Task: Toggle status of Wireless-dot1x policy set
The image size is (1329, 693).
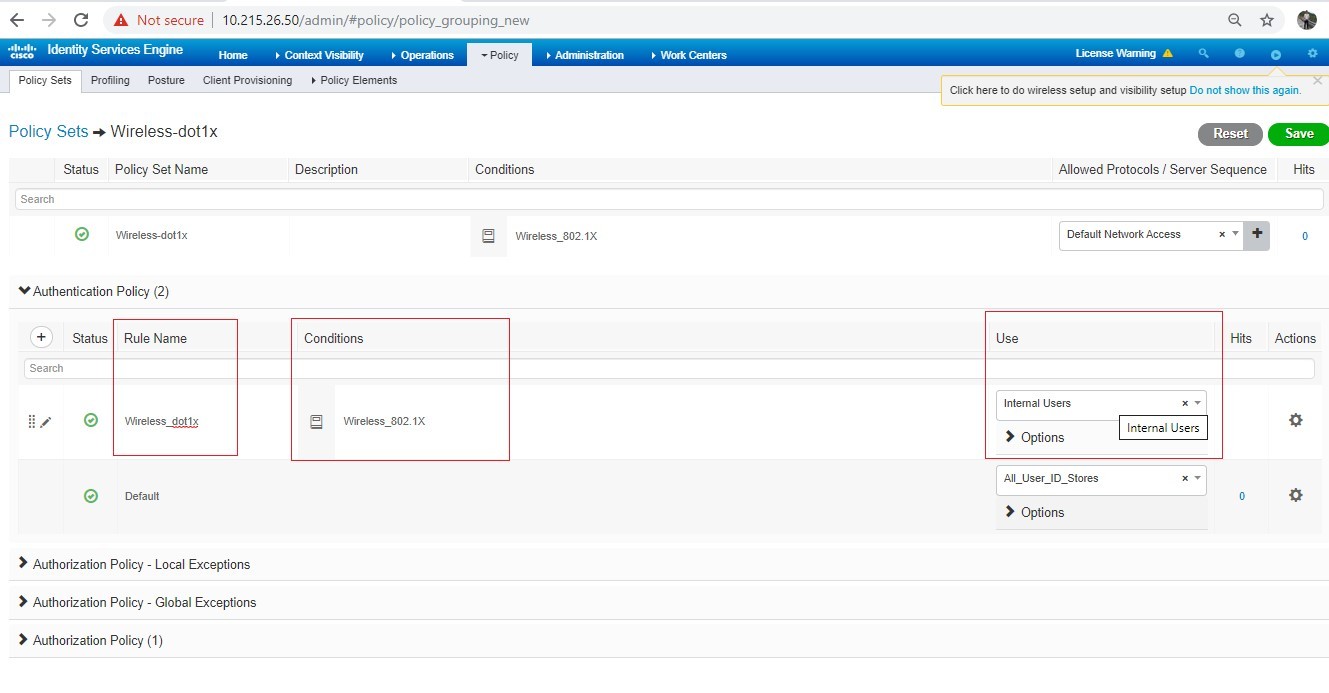Action: click(82, 234)
